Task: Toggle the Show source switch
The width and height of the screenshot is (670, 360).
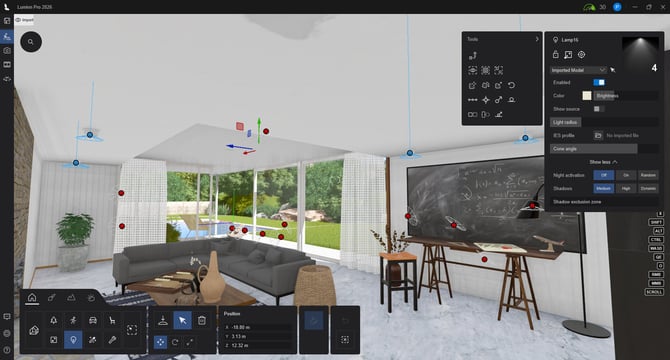Action: coord(599,109)
